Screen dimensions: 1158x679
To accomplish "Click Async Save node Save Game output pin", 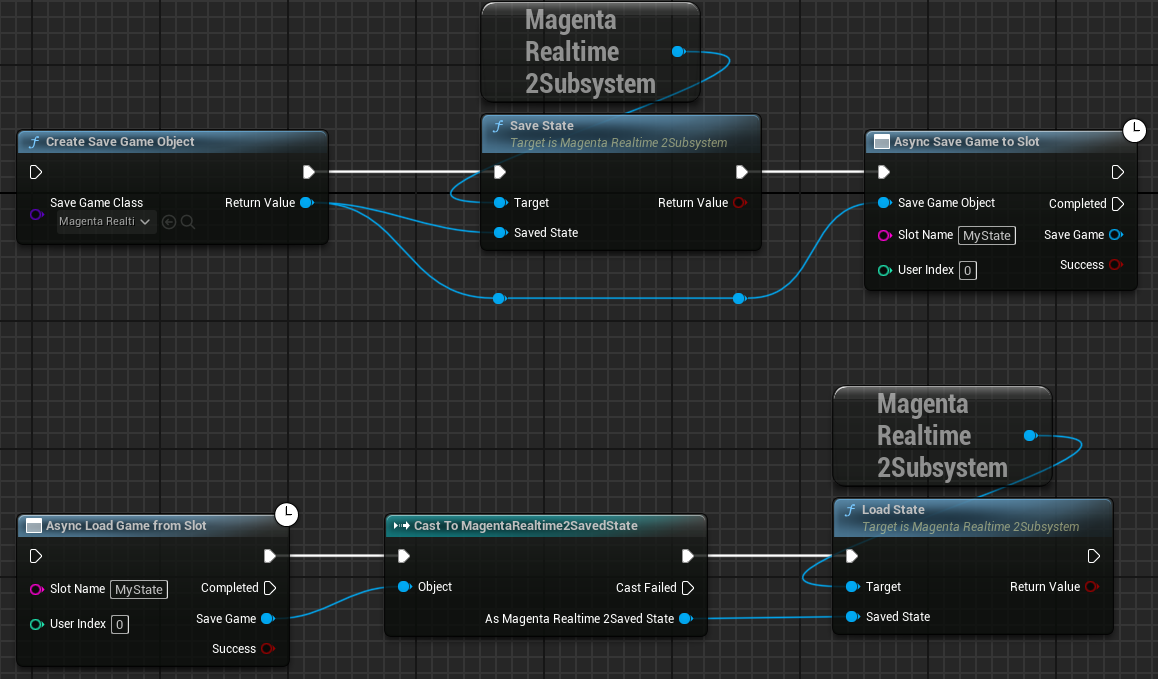I will (x=1115, y=235).
